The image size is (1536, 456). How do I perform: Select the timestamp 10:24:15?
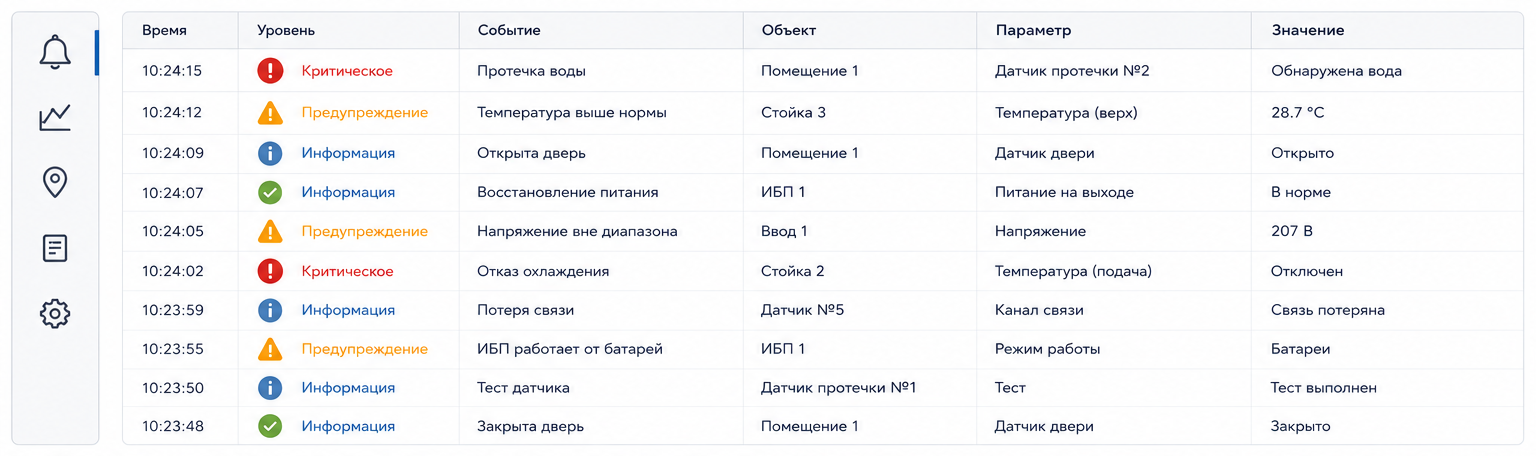click(x=172, y=71)
